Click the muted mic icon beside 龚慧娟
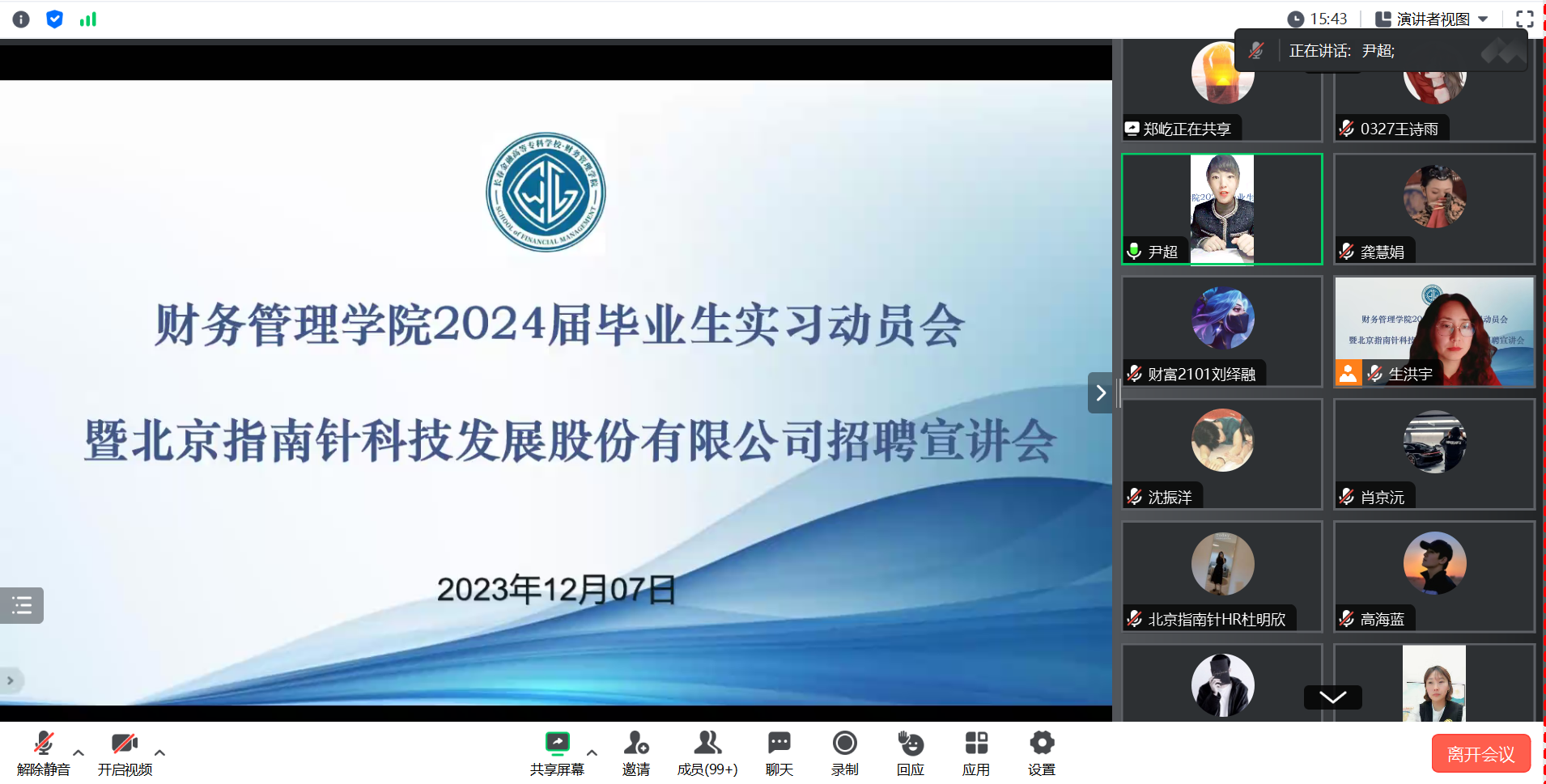Screen dimensions: 1546x784 [1346, 252]
